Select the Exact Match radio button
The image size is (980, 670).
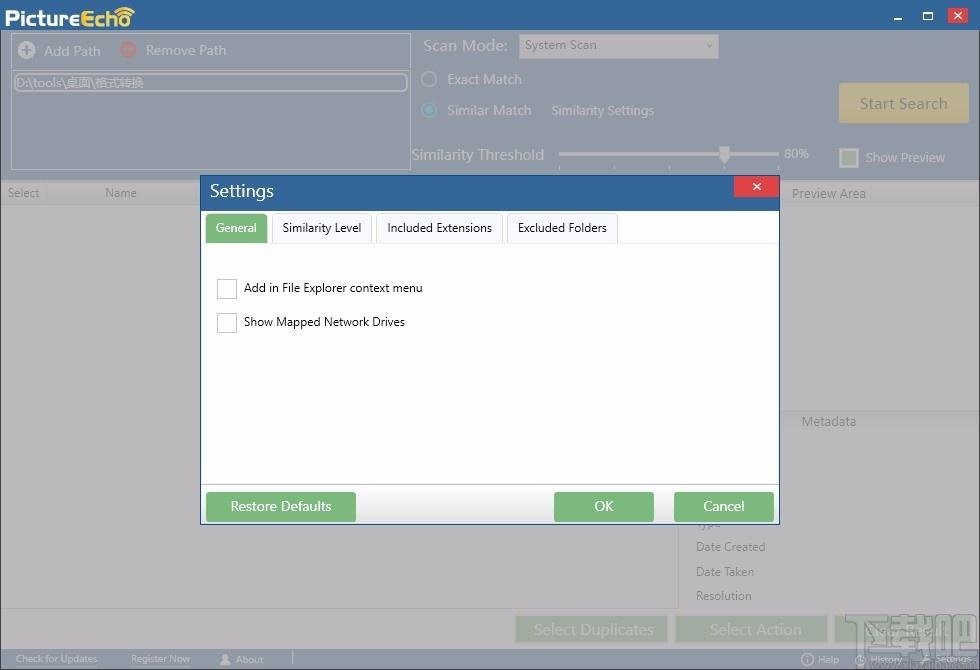tap(429, 79)
